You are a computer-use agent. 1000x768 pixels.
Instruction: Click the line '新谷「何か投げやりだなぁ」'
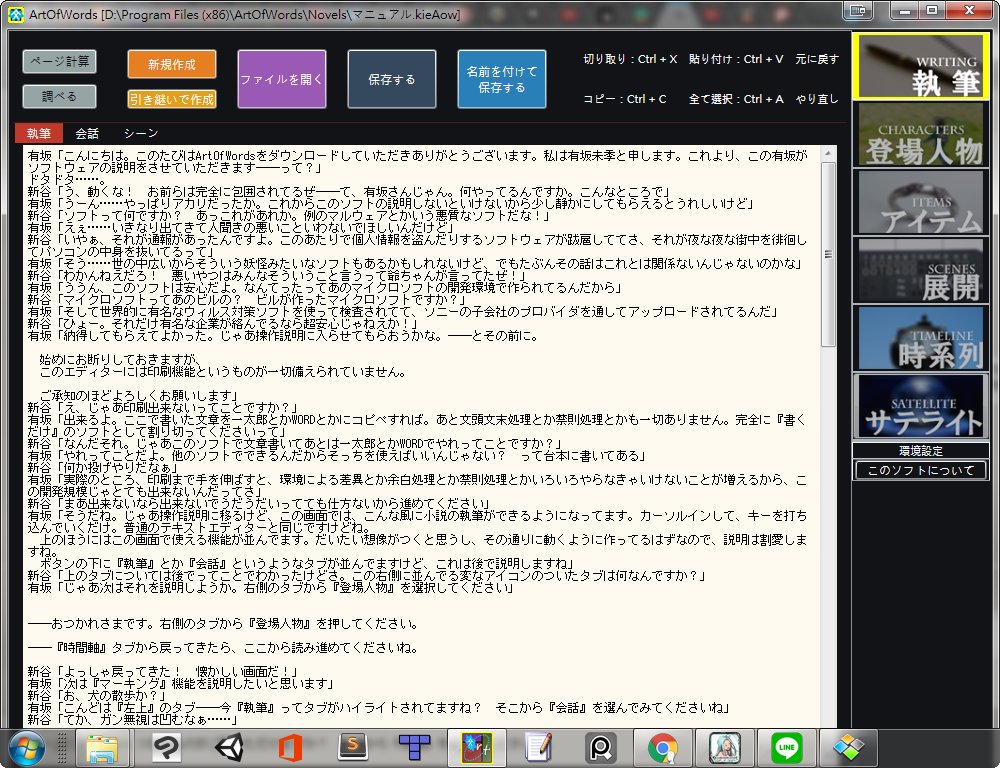tap(103, 468)
